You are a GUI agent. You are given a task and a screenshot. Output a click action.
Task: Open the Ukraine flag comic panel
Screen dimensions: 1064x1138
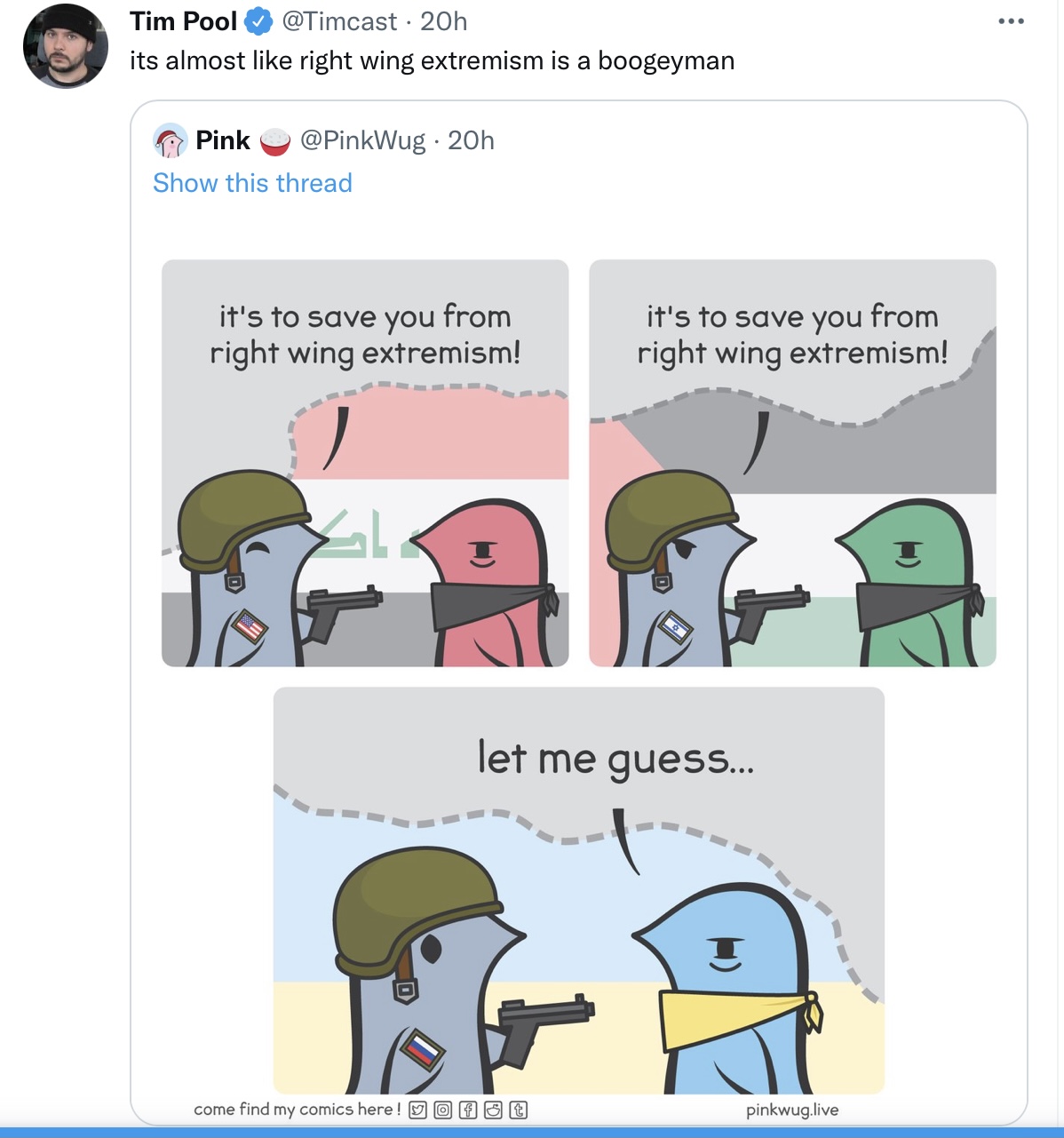pyautogui.click(x=579, y=890)
